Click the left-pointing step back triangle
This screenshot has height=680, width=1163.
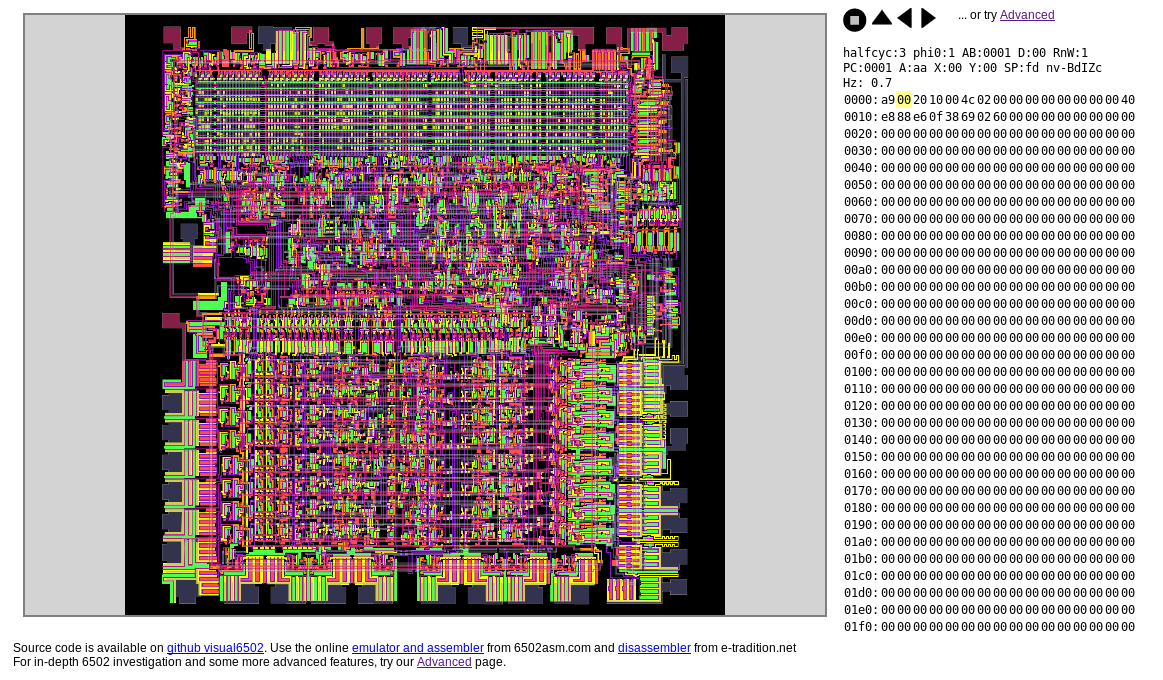tap(905, 18)
